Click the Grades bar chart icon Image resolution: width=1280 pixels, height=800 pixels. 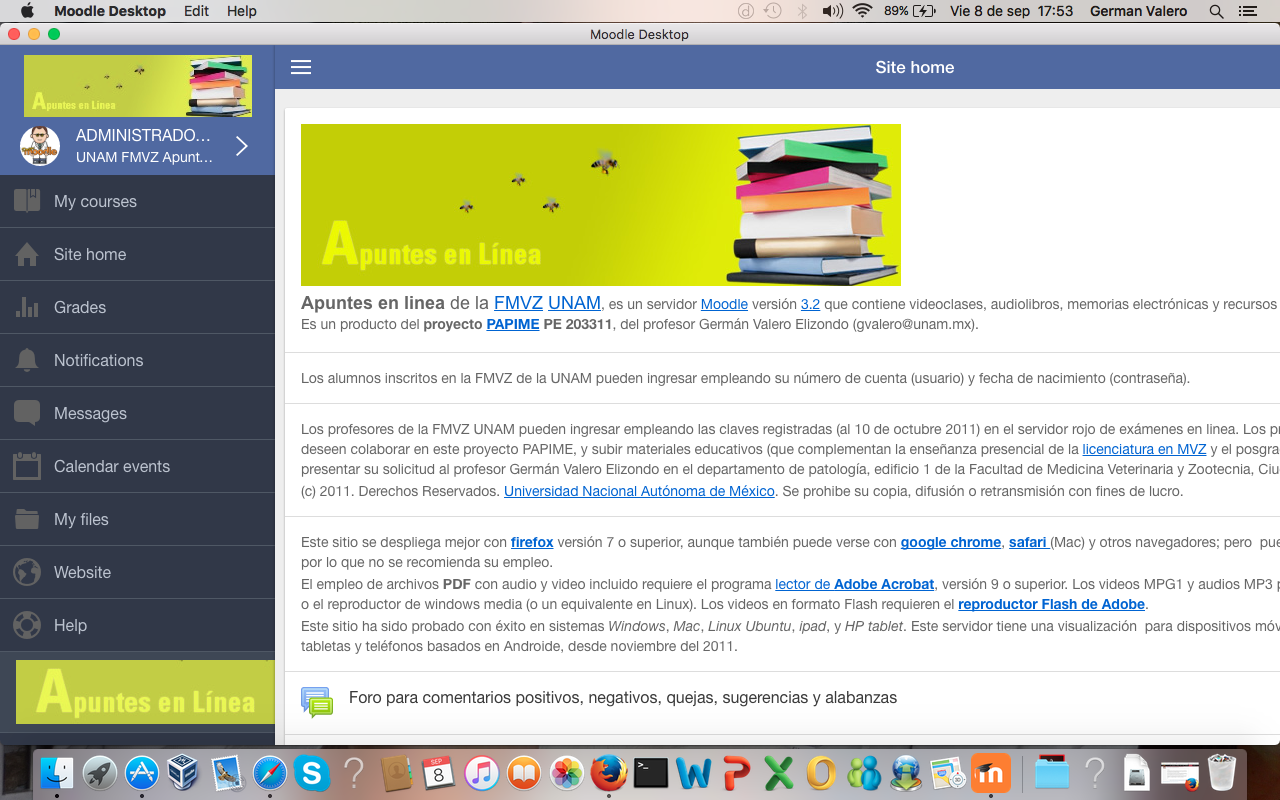coord(27,307)
